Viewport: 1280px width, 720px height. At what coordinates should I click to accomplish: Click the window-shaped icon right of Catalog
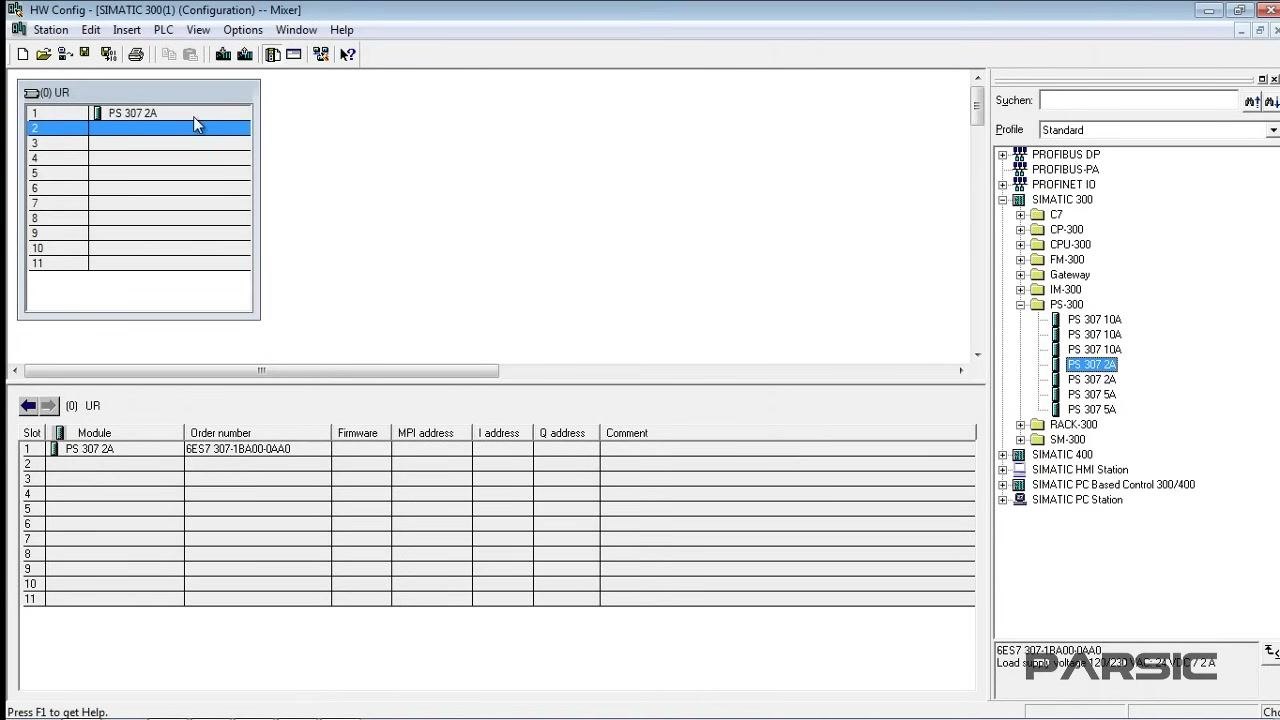point(294,55)
